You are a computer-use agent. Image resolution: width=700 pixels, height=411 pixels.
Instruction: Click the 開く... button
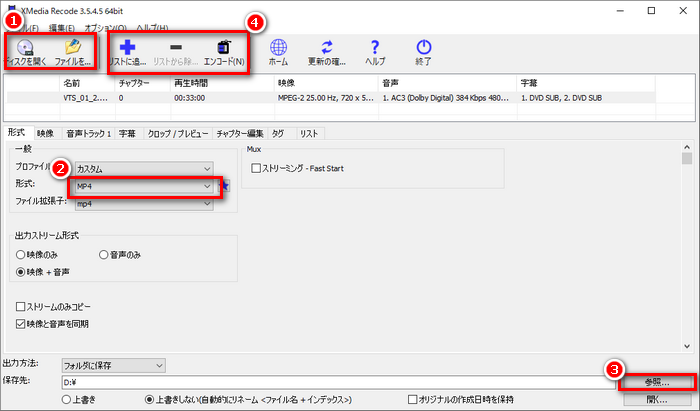tap(657, 399)
